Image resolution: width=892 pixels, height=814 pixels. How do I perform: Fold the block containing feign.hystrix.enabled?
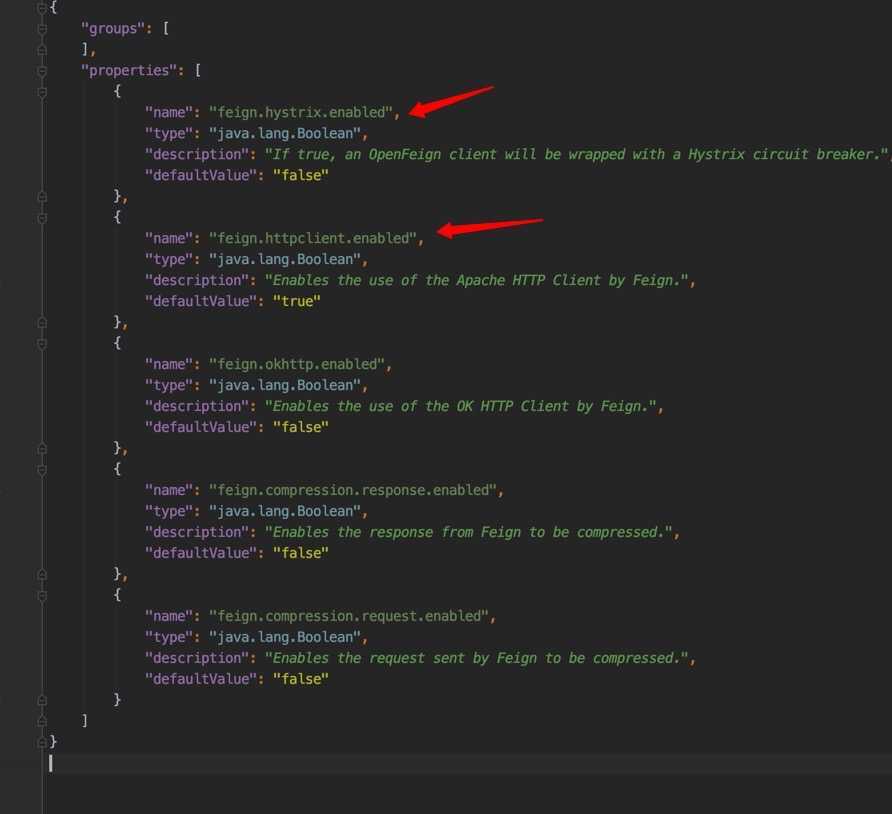tap(42, 92)
